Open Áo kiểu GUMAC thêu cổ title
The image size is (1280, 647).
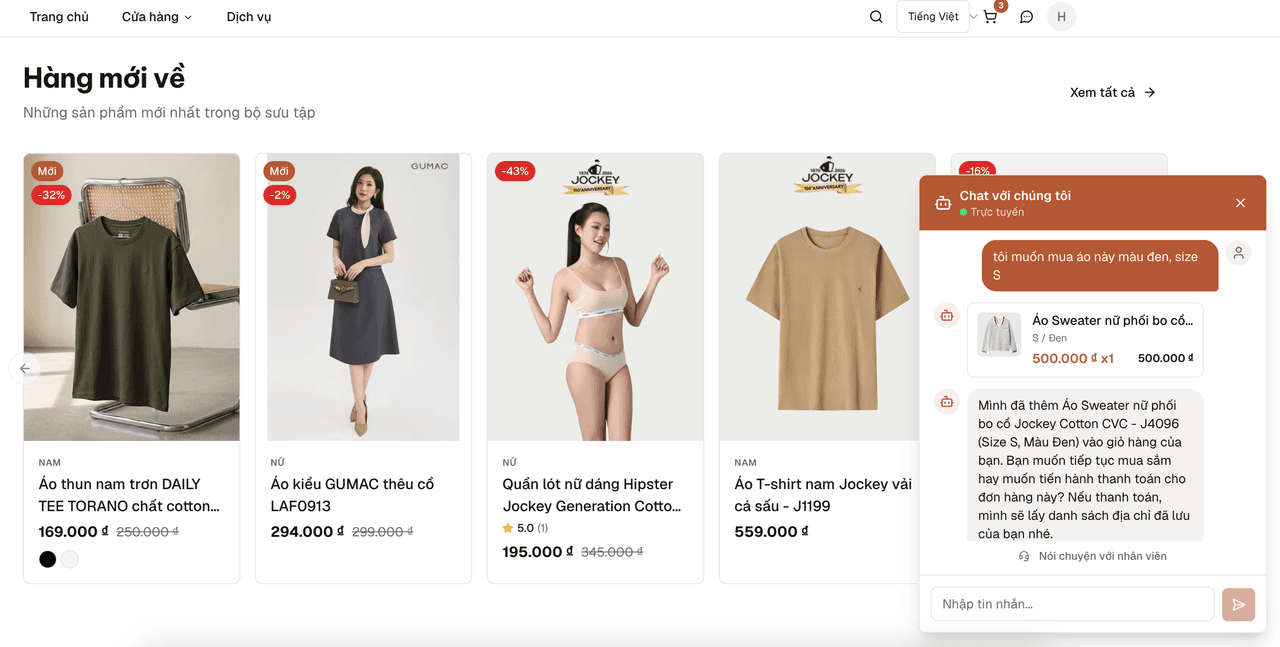pyautogui.click(x=353, y=495)
